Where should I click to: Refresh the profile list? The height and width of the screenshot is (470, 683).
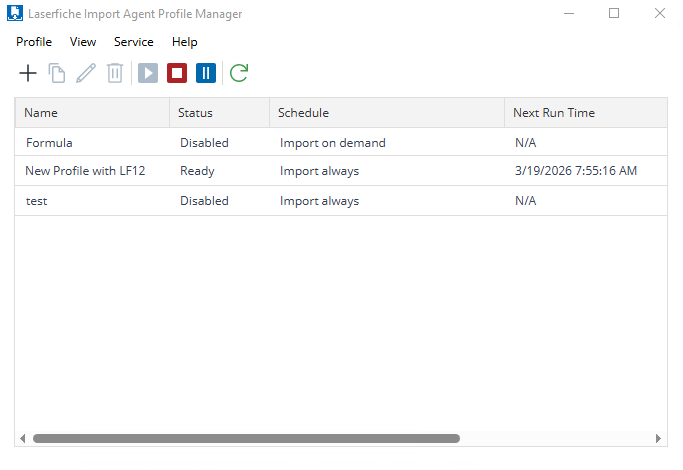pos(239,73)
